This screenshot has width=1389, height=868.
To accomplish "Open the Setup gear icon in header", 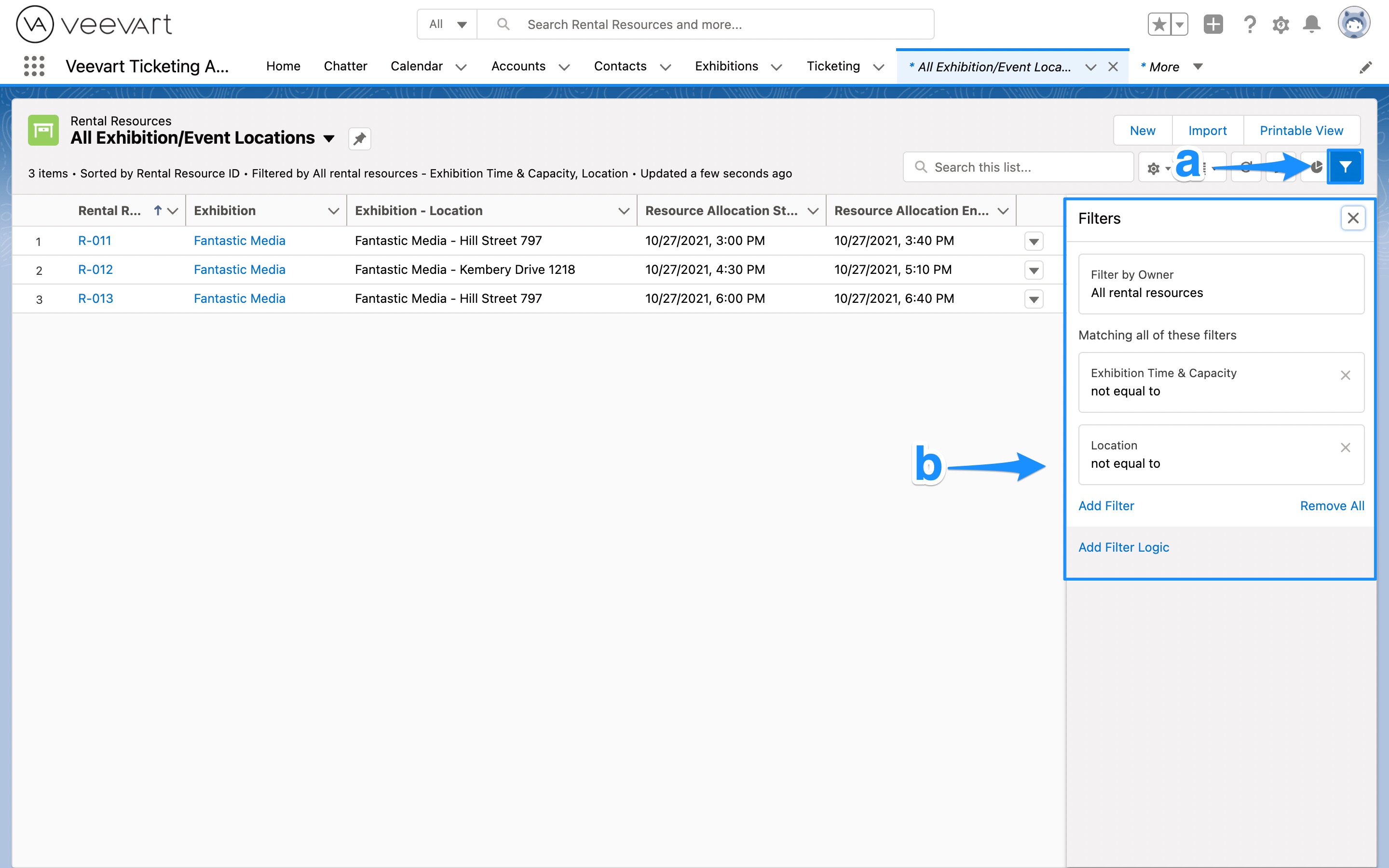I will [x=1280, y=25].
